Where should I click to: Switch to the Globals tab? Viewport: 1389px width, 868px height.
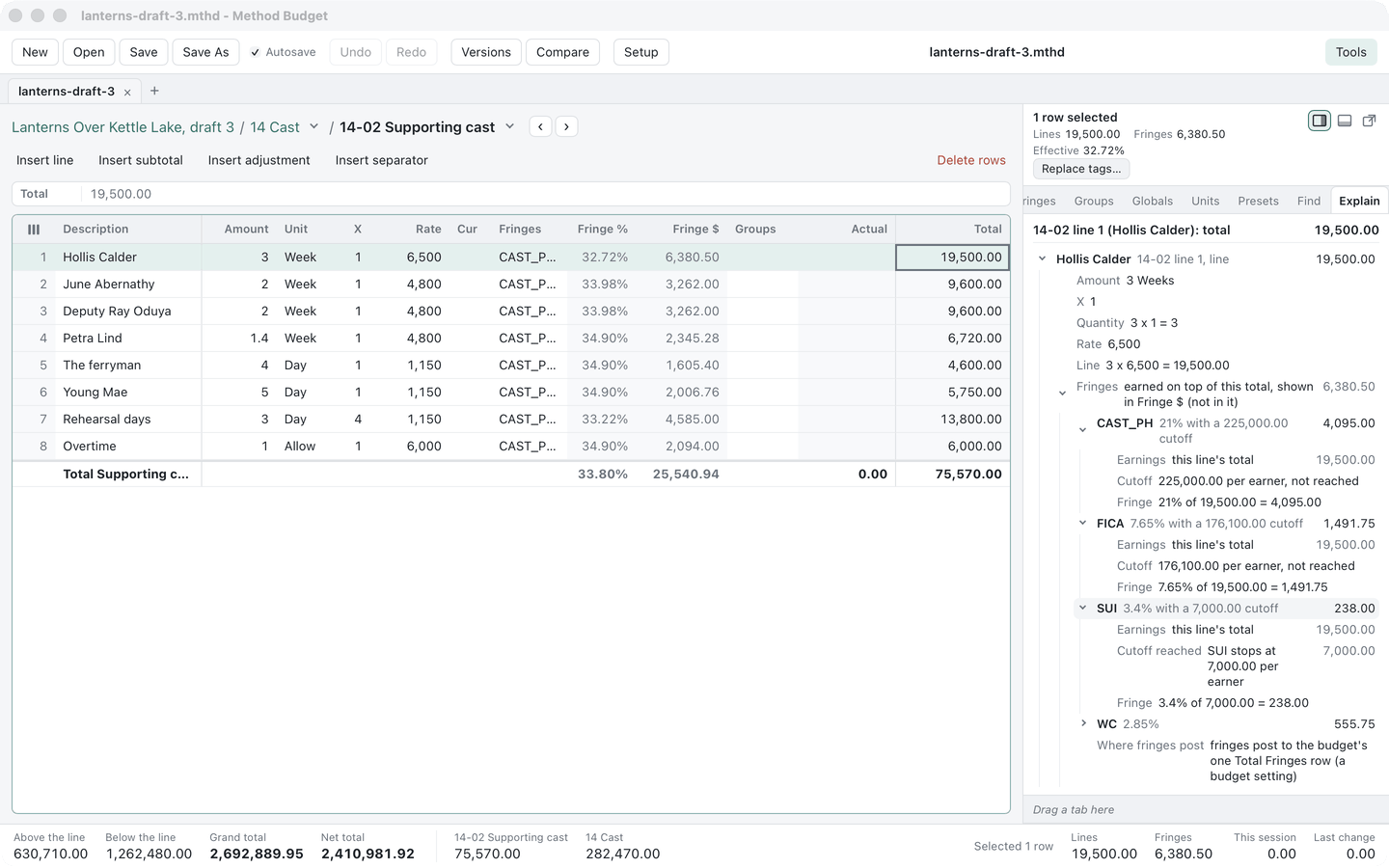1153,201
